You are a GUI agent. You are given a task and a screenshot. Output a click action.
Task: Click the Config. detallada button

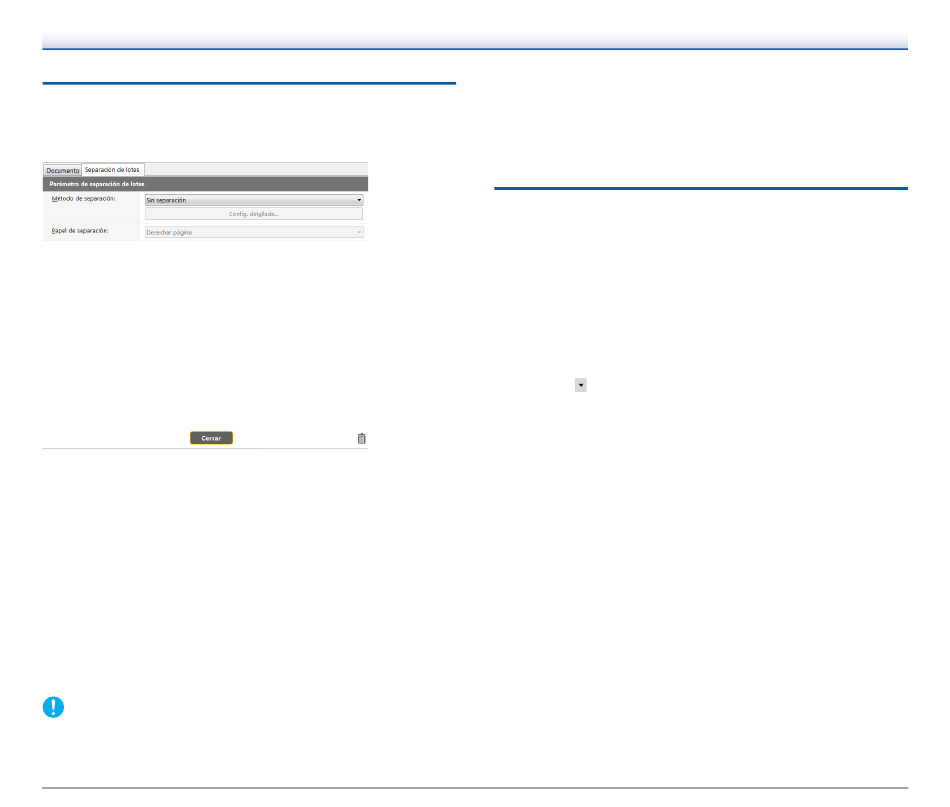coord(254,214)
